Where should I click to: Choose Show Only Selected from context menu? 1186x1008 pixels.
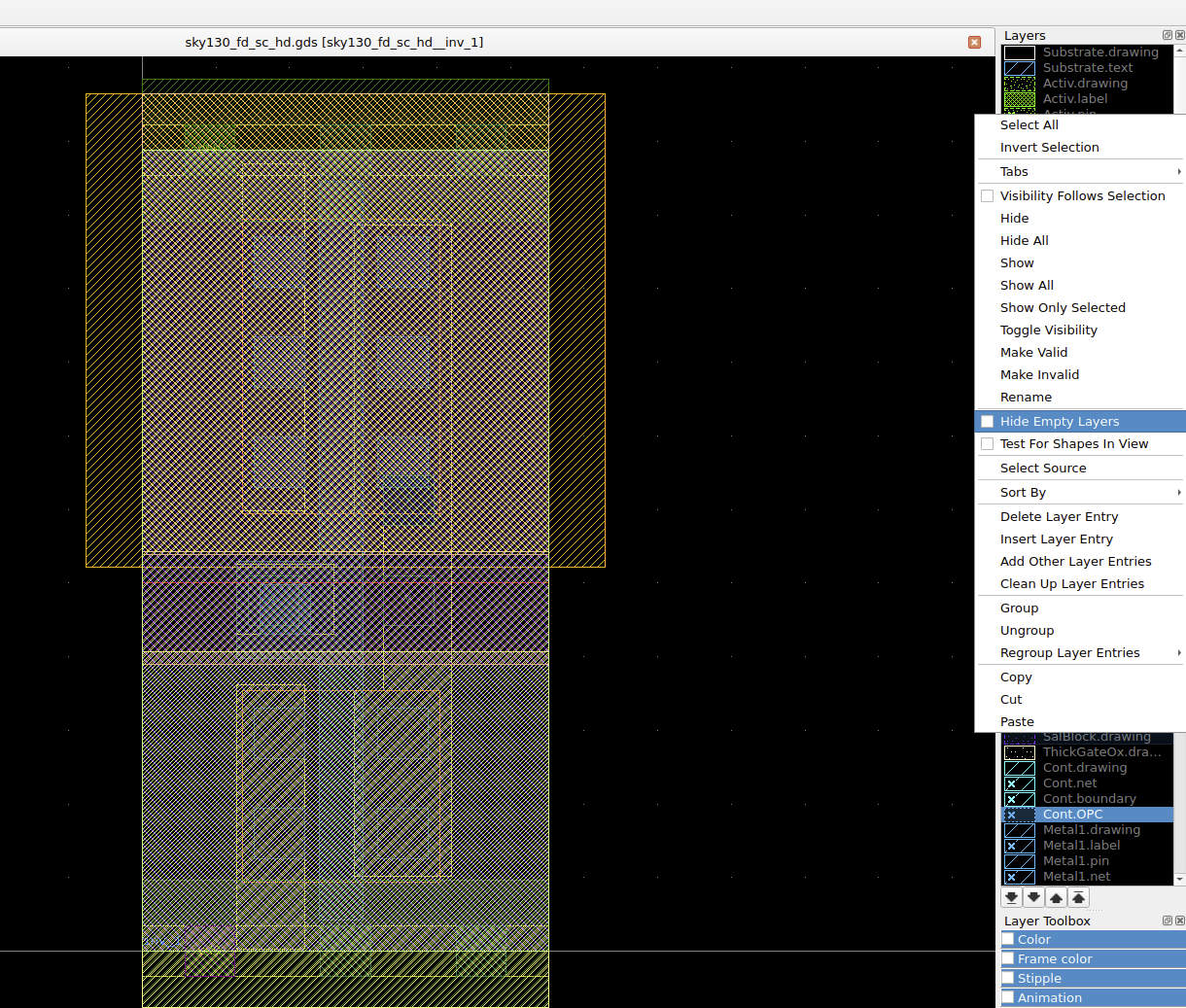point(1063,307)
